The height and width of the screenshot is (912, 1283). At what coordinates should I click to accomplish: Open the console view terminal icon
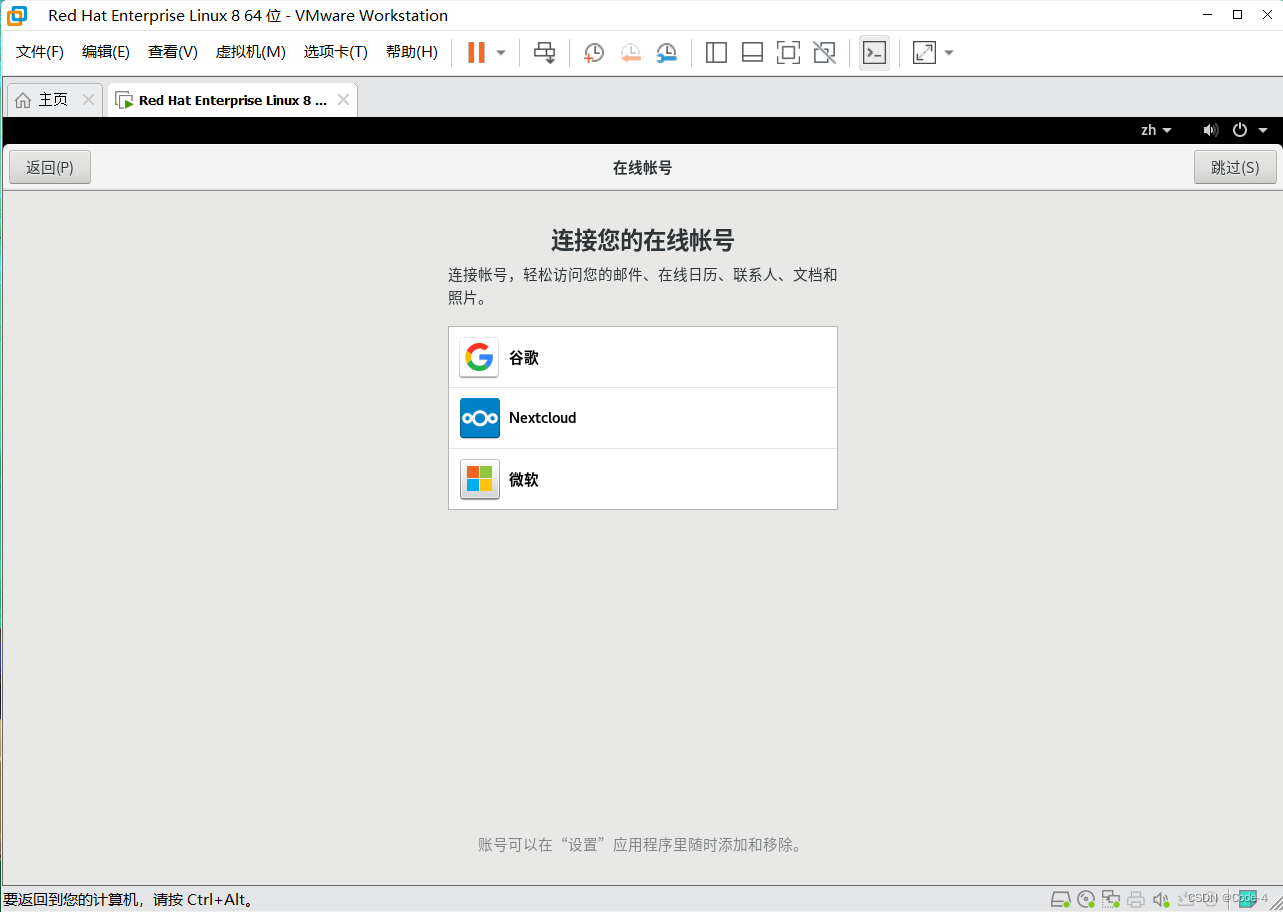[874, 52]
